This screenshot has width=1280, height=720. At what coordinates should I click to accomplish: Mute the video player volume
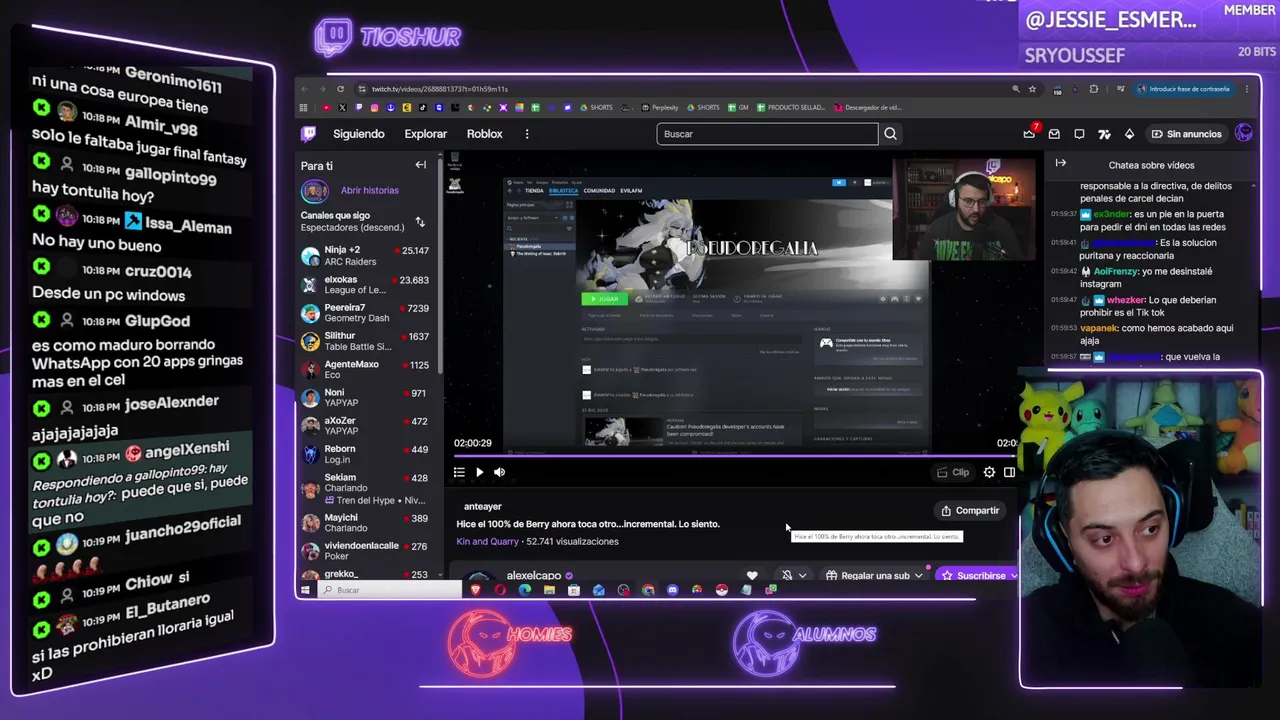pyautogui.click(x=499, y=472)
